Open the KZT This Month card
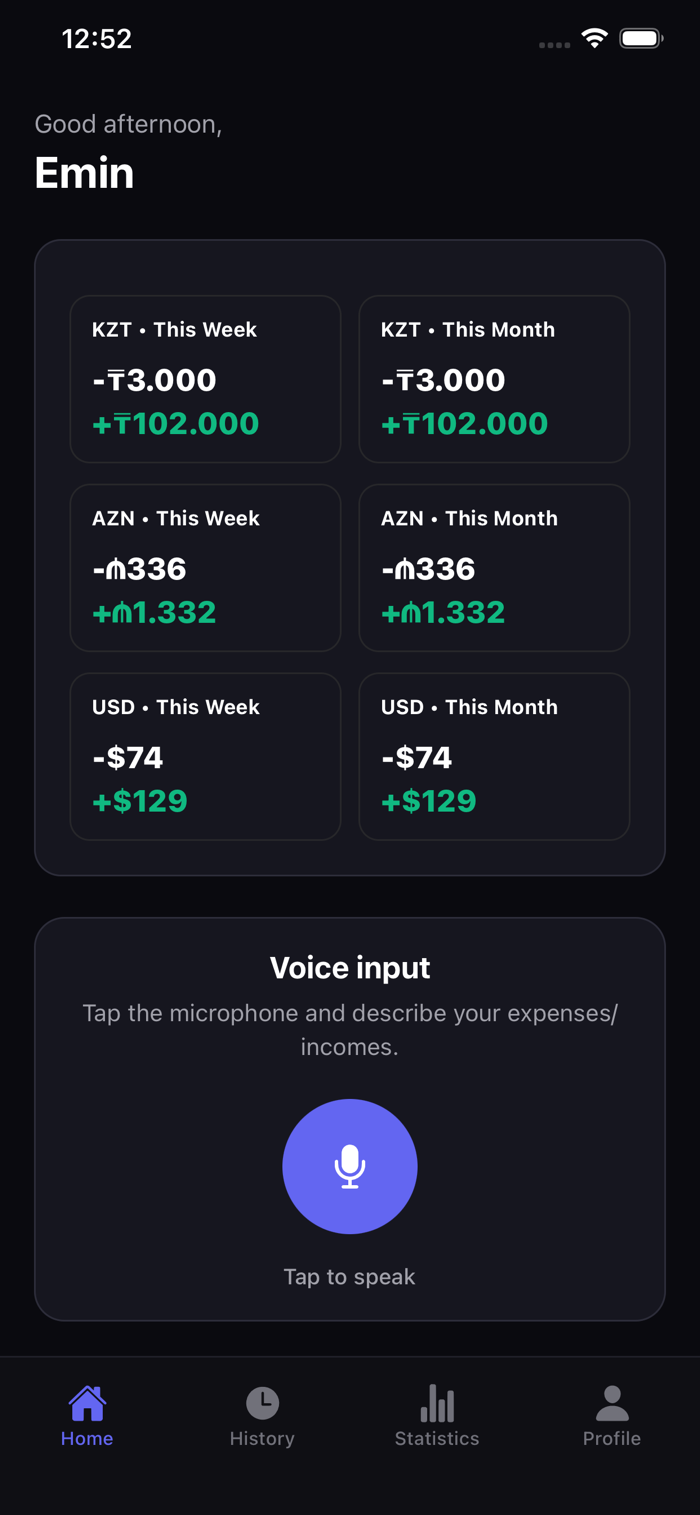Screen dimensions: 700x1515 pyautogui.click(x=494, y=379)
